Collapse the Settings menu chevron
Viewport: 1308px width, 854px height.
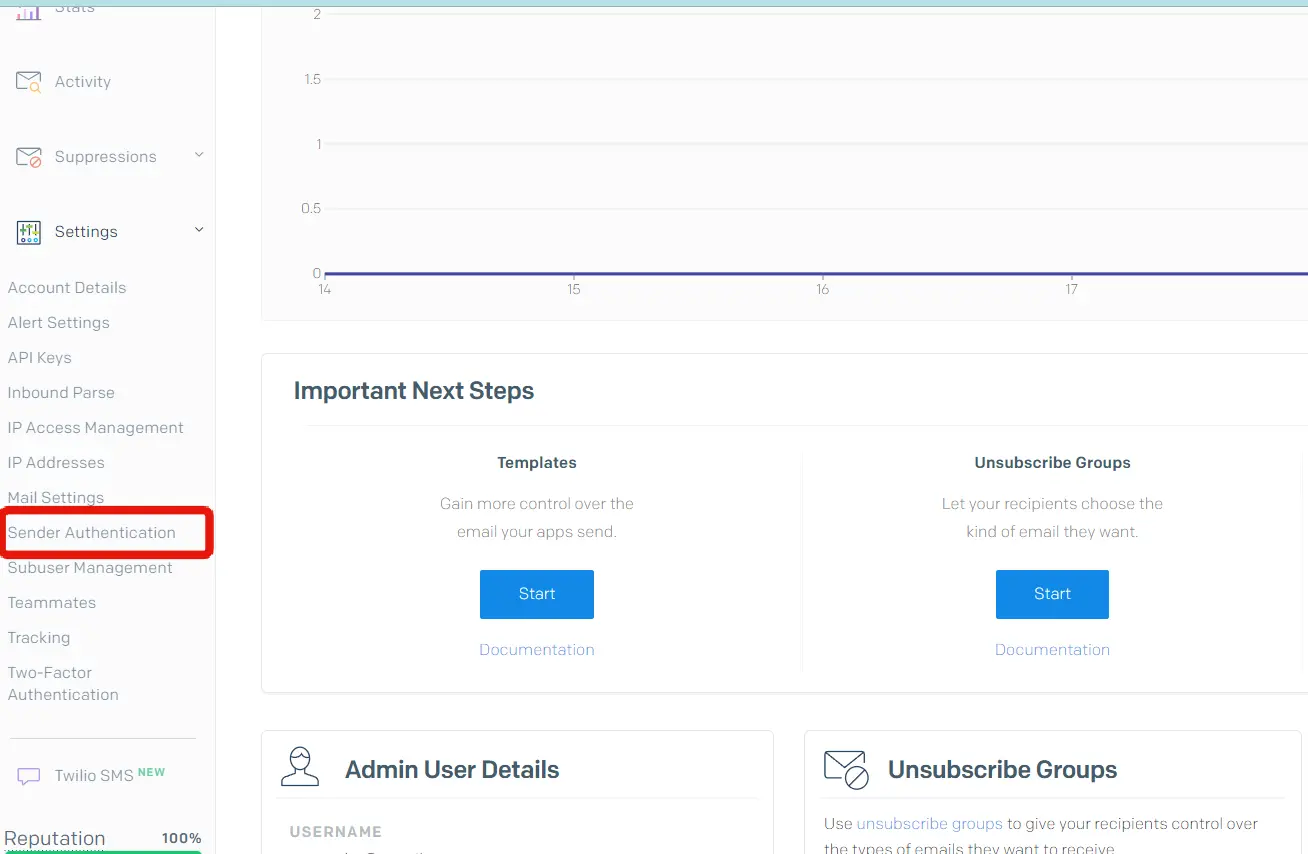199,230
